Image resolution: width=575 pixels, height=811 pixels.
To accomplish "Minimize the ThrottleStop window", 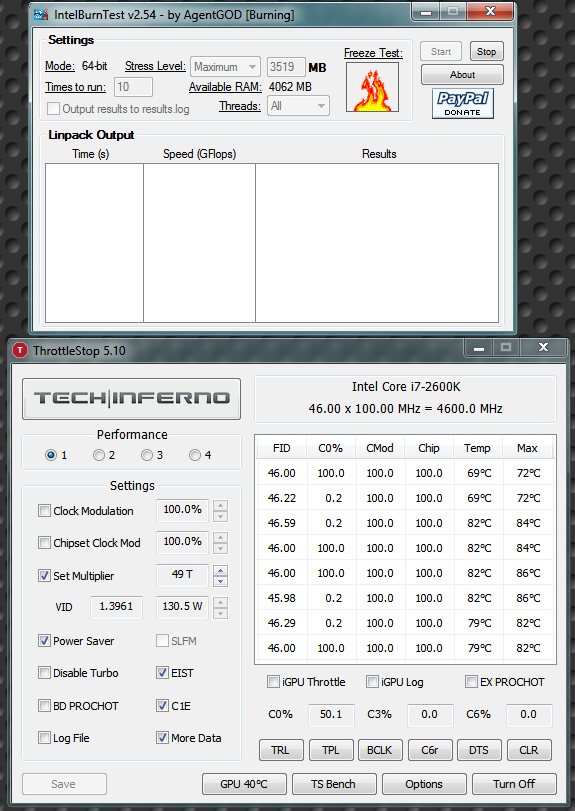I will point(479,348).
